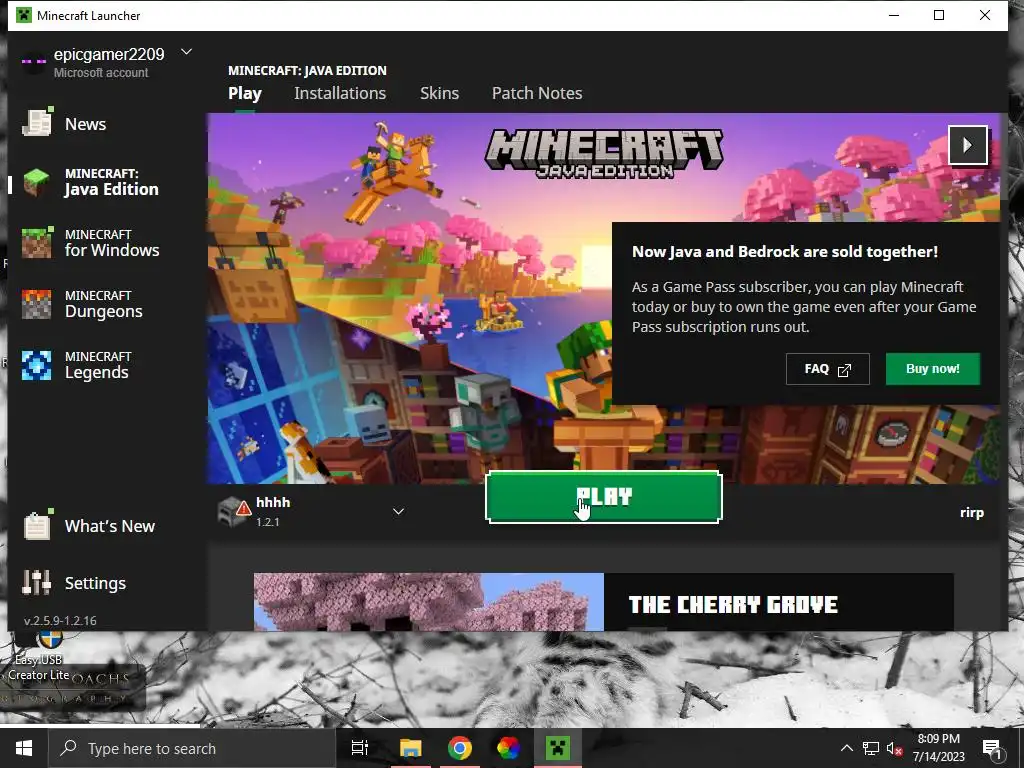Click Minecraft Launcher creeper taskbar icon
This screenshot has width=1024, height=768.
tap(558, 748)
